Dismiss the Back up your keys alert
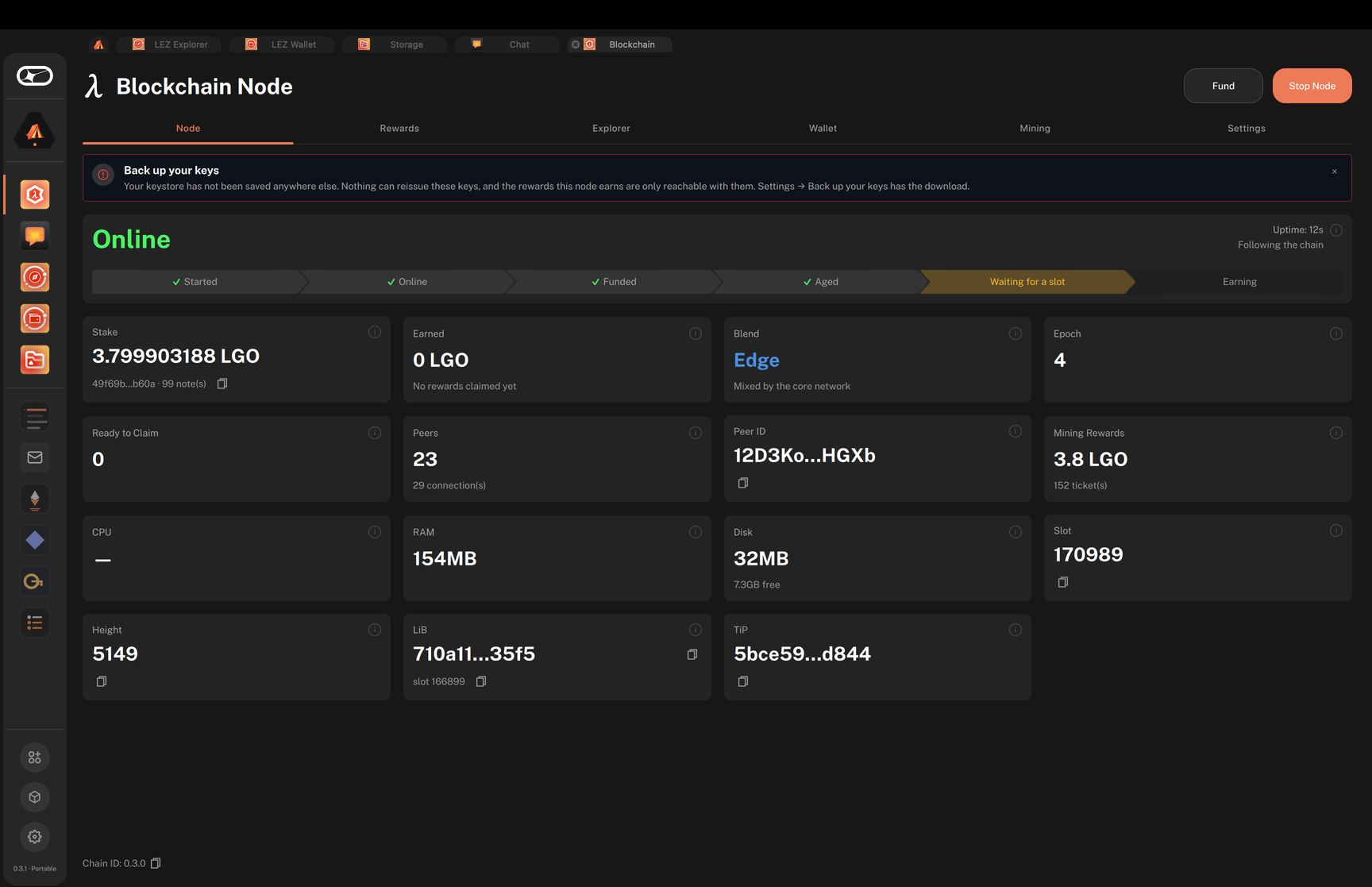 coord(1335,172)
